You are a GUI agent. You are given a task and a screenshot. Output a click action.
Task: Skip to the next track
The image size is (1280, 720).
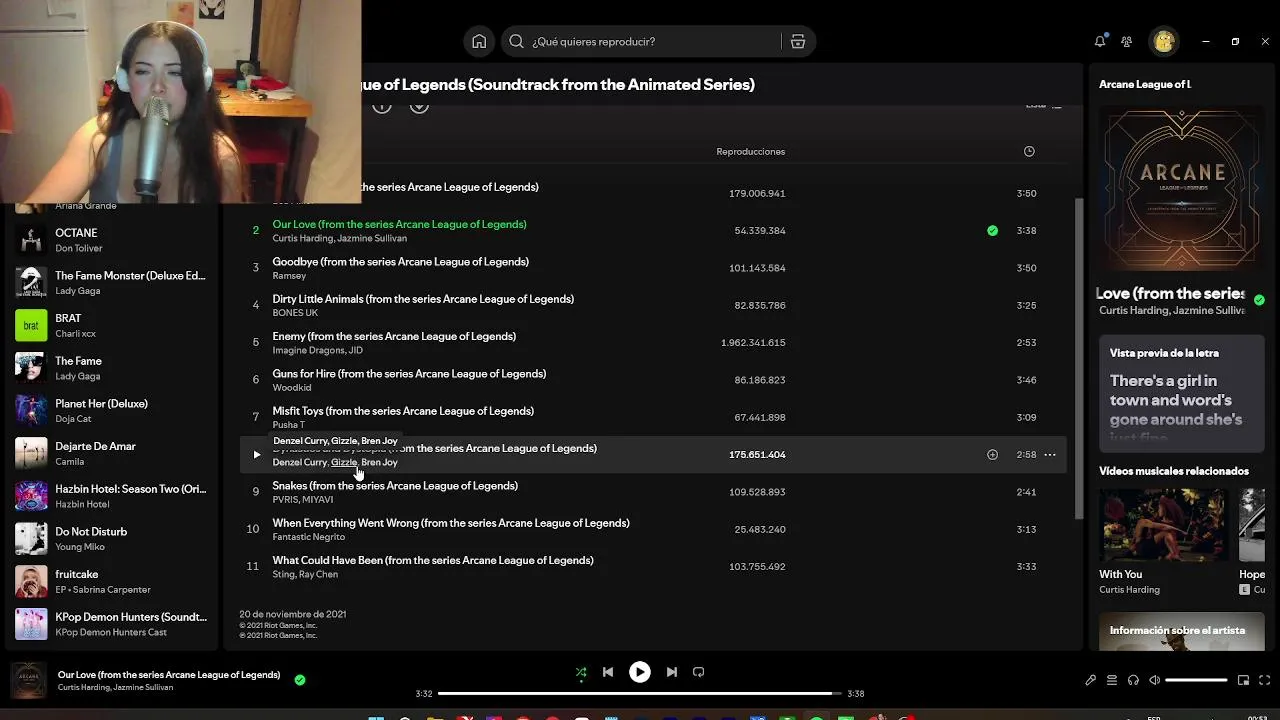672,672
